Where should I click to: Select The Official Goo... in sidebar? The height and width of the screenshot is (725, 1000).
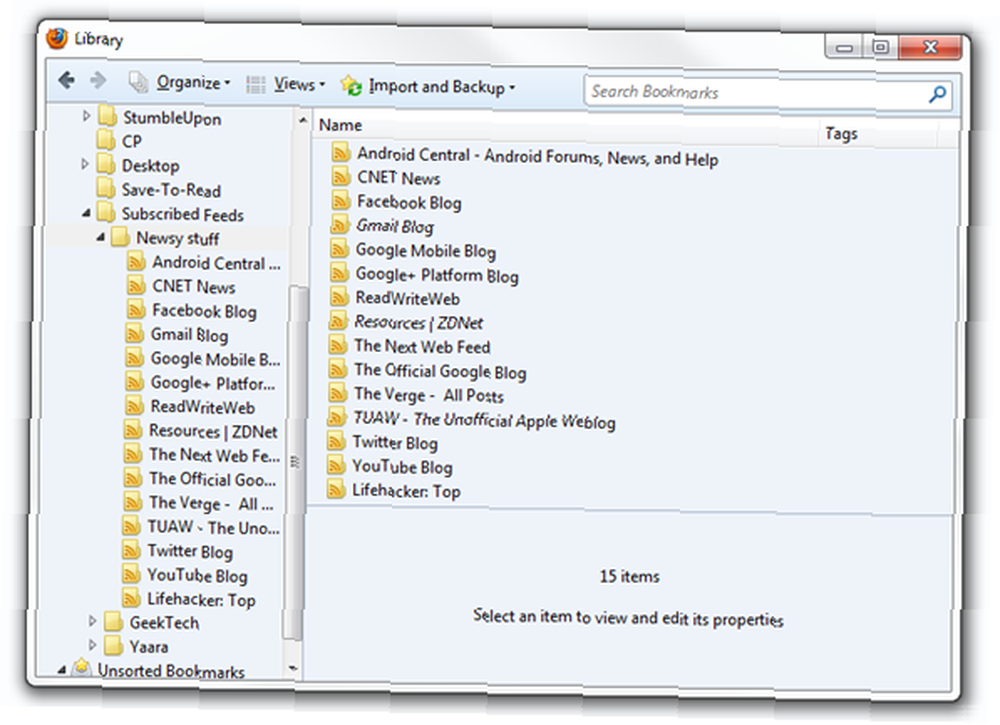pyautogui.click(x=212, y=479)
